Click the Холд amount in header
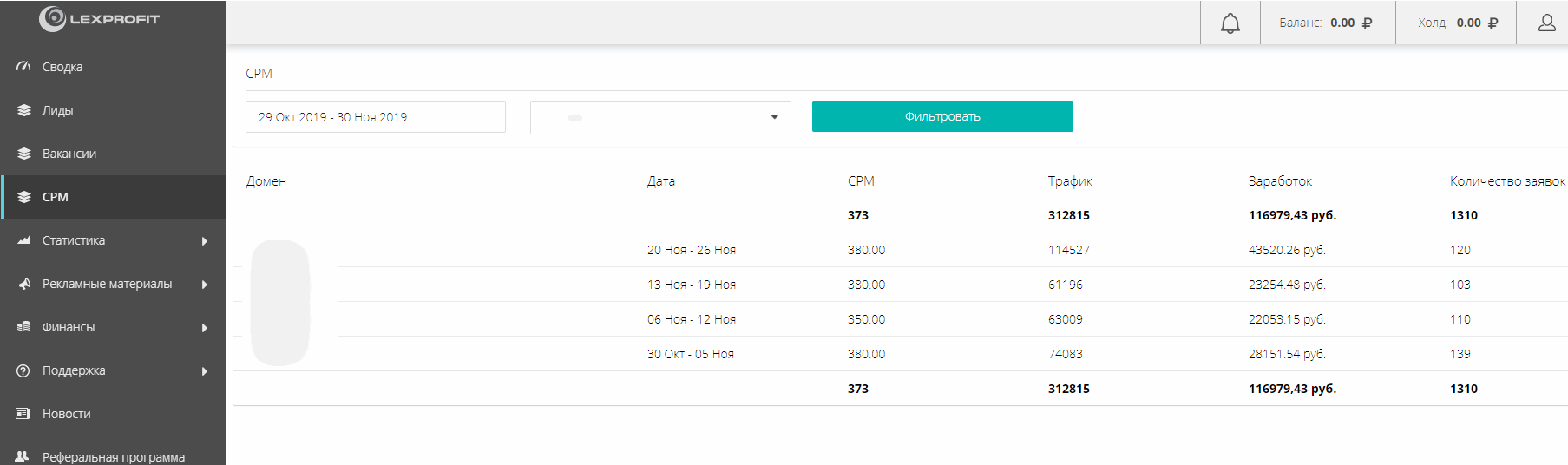1568x465 pixels. [1468, 23]
